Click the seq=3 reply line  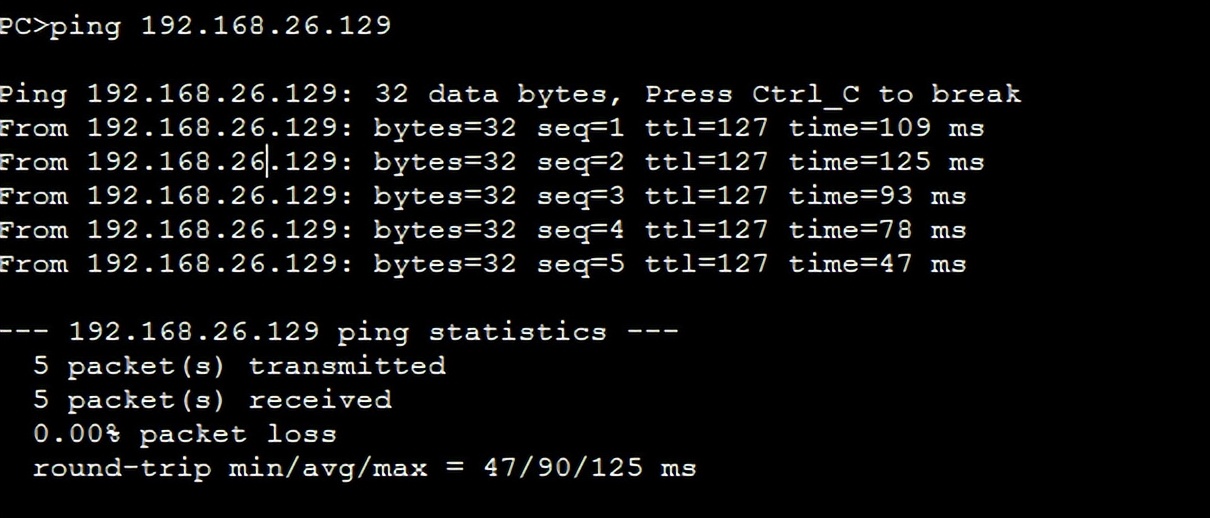[x=483, y=196]
